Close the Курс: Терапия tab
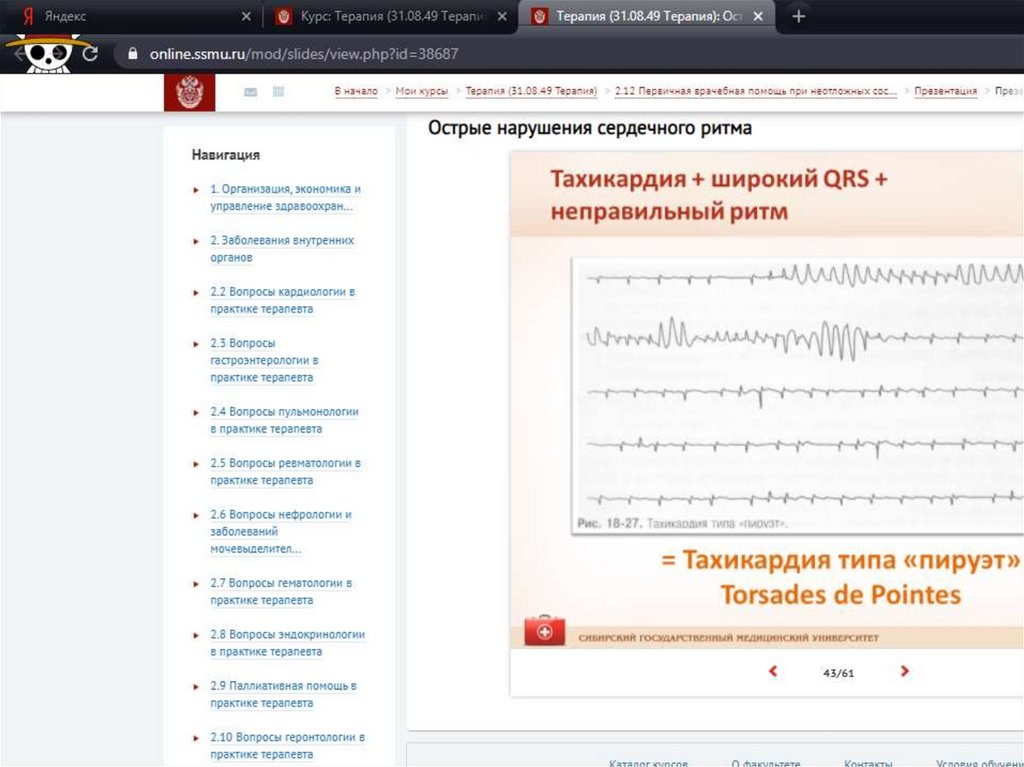The width and height of the screenshot is (1024, 767). [x=502, y=16]
